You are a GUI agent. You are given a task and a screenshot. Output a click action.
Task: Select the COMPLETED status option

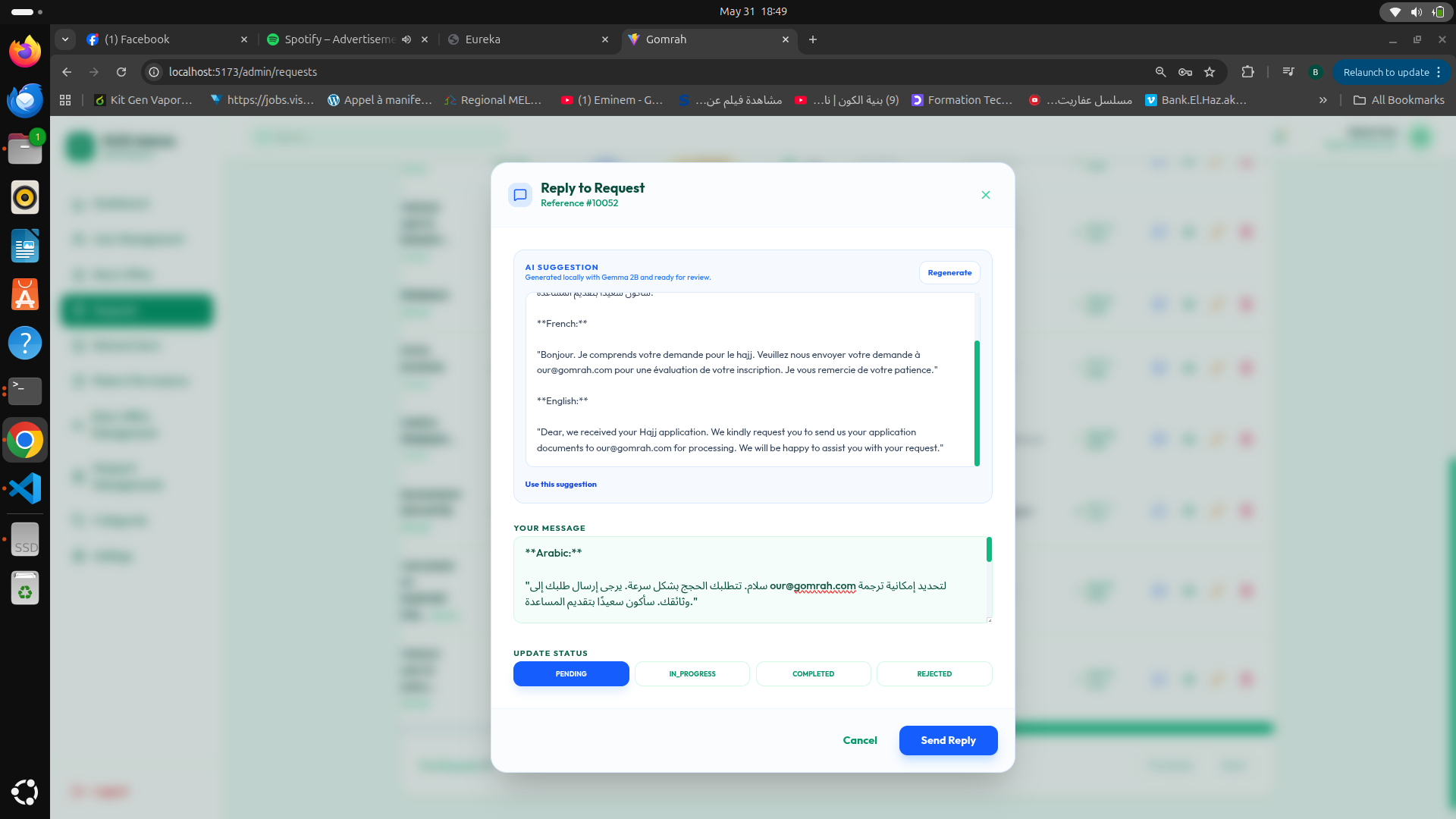(813, 673)
